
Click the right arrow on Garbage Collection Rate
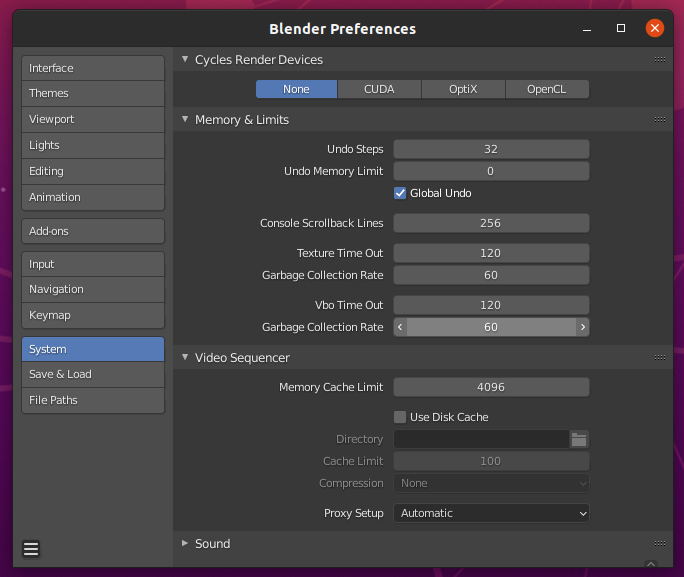click(583, 327)
